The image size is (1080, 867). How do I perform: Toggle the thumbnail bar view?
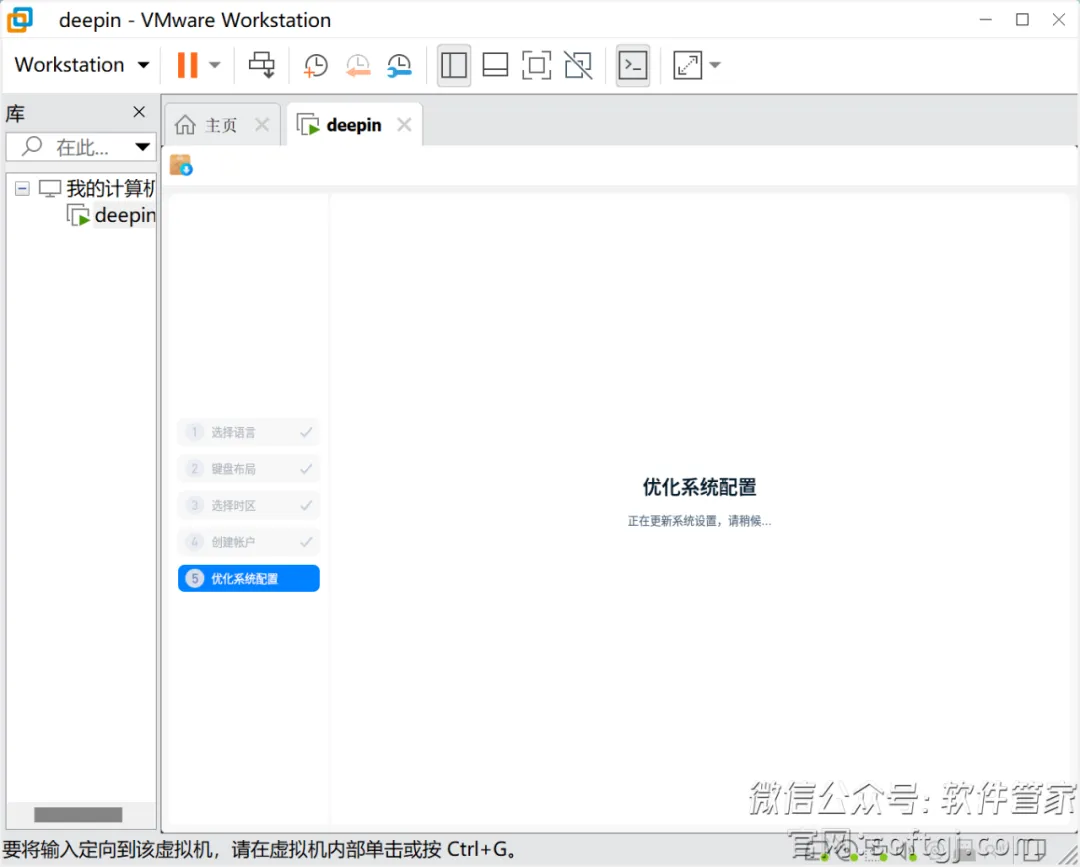pos(495,65)
